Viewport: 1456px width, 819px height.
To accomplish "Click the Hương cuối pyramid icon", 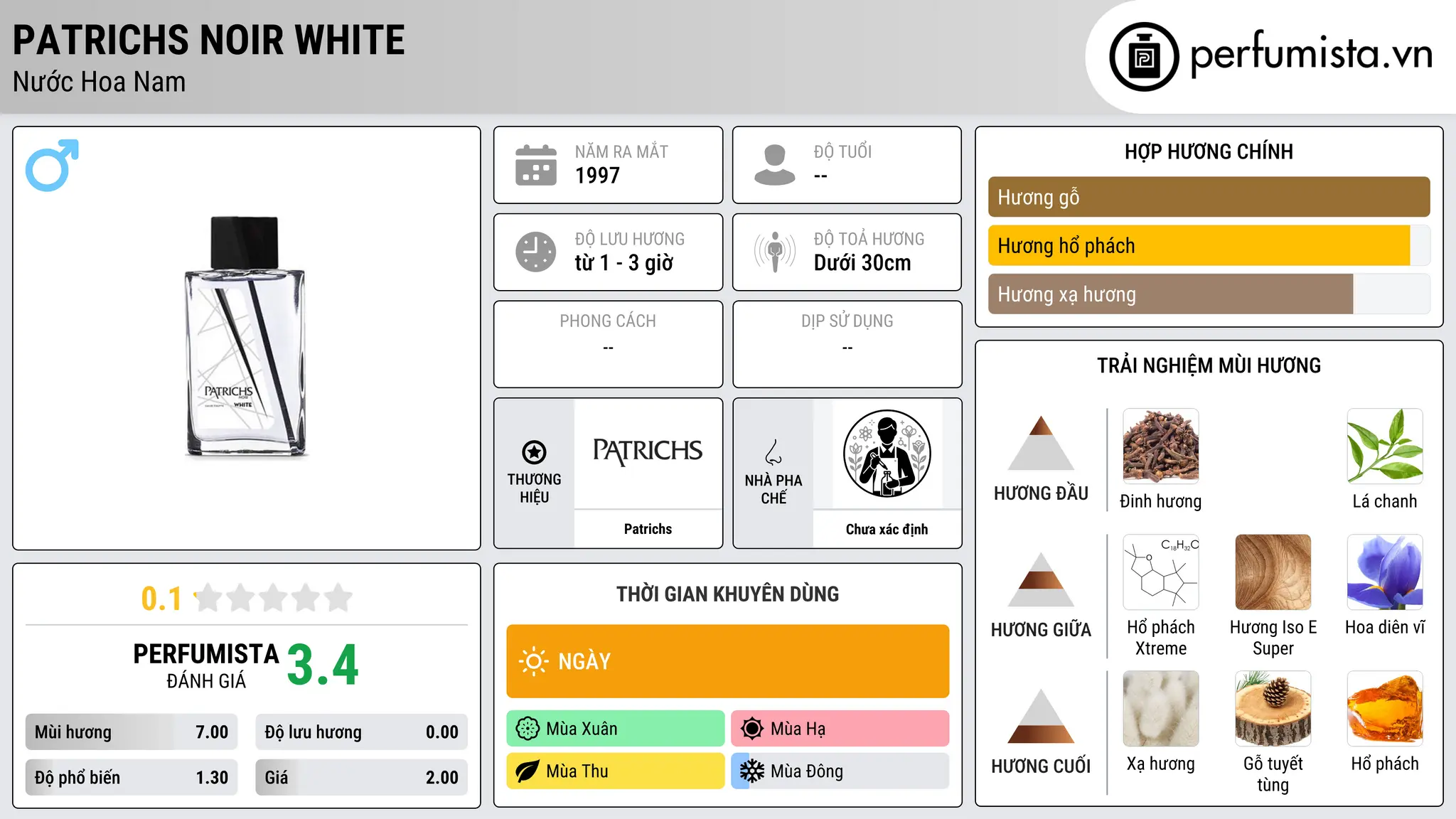I will pyautogui.click(x=1041, y=716).
